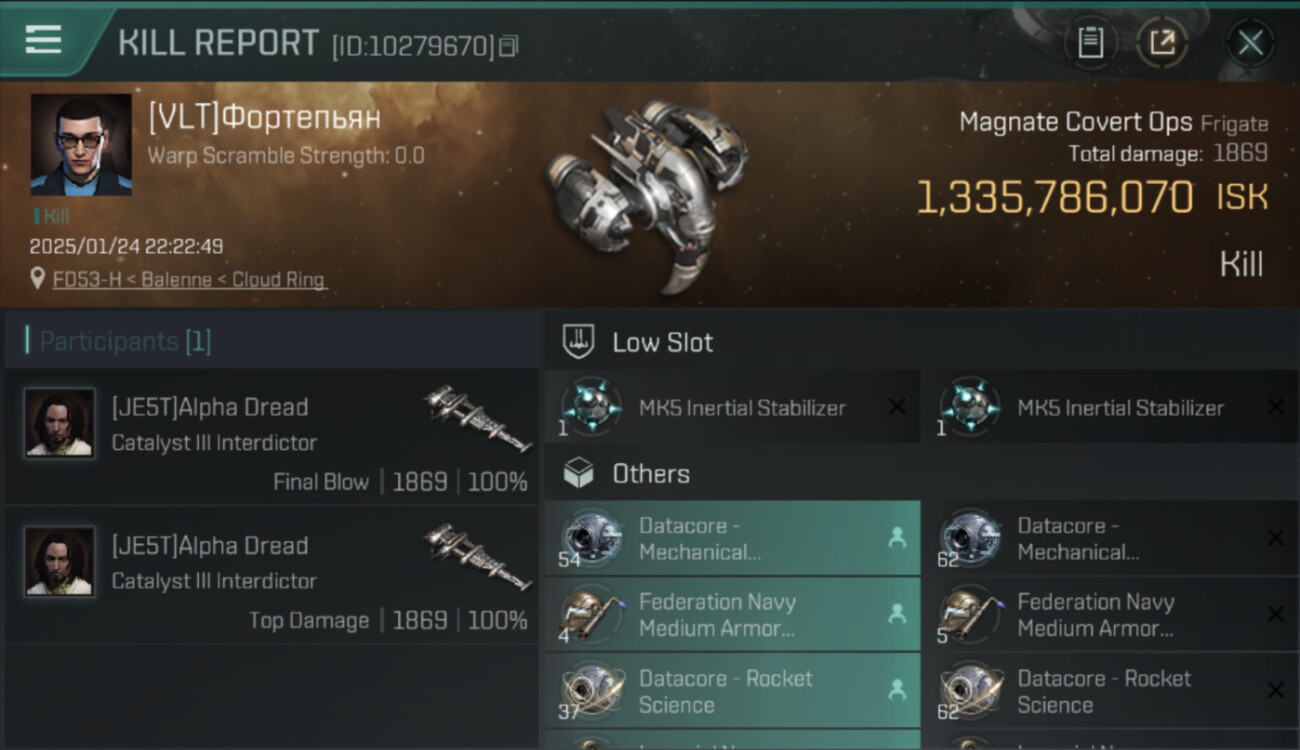Open the hamburger main menu
The width and height of the screenshot is (1300, 750).
(43, 40)
